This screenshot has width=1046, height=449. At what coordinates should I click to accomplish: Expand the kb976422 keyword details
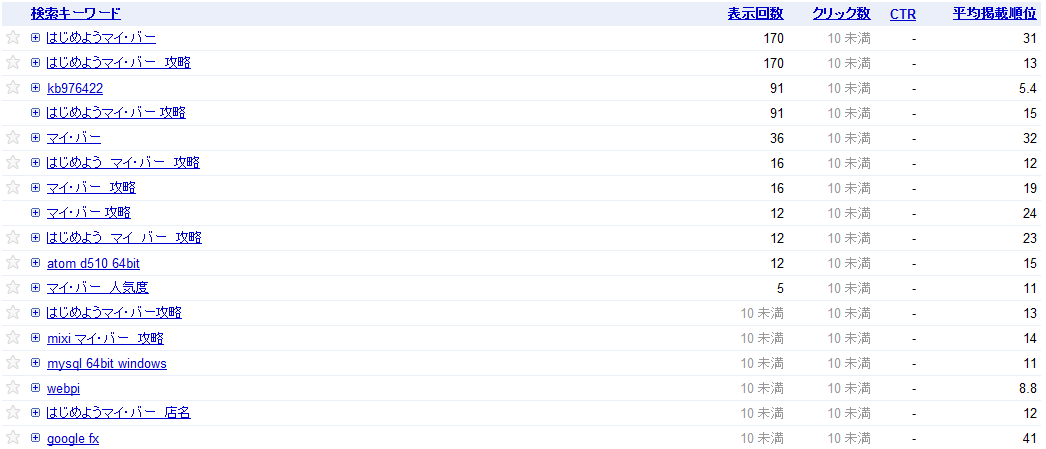[x=36, y=88]
